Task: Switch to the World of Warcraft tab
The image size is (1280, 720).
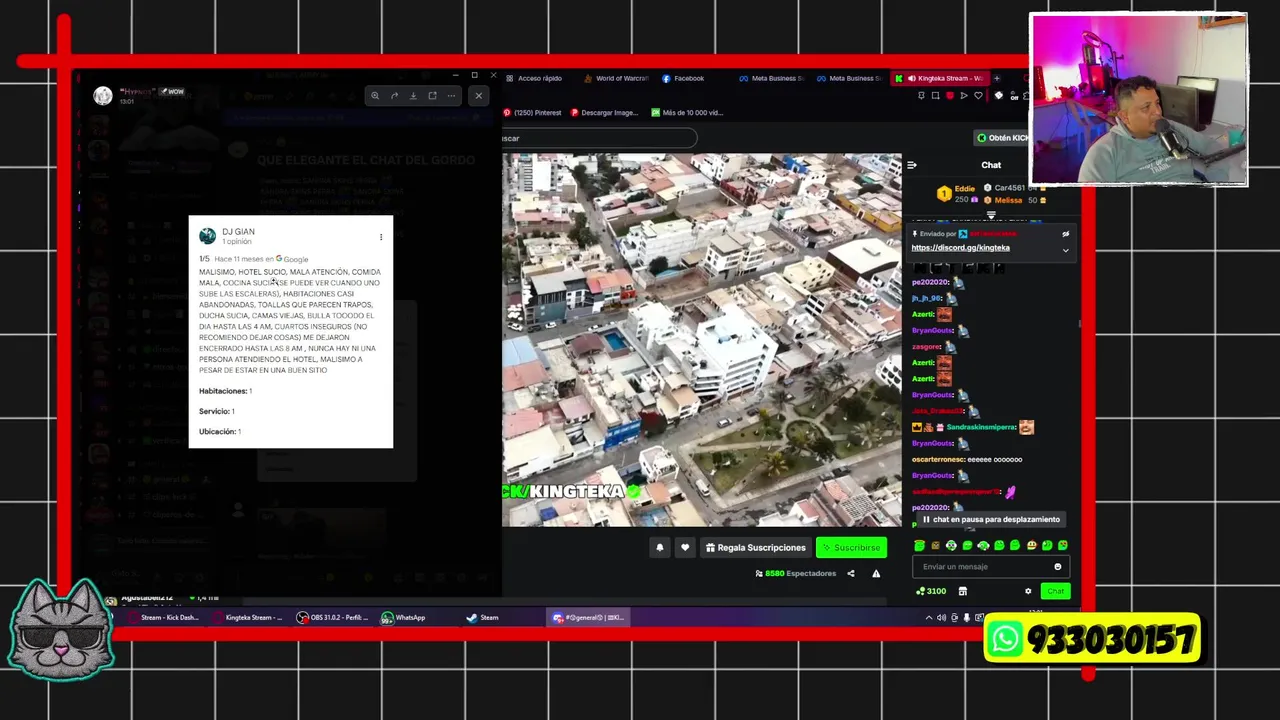Action: point(615,78)
